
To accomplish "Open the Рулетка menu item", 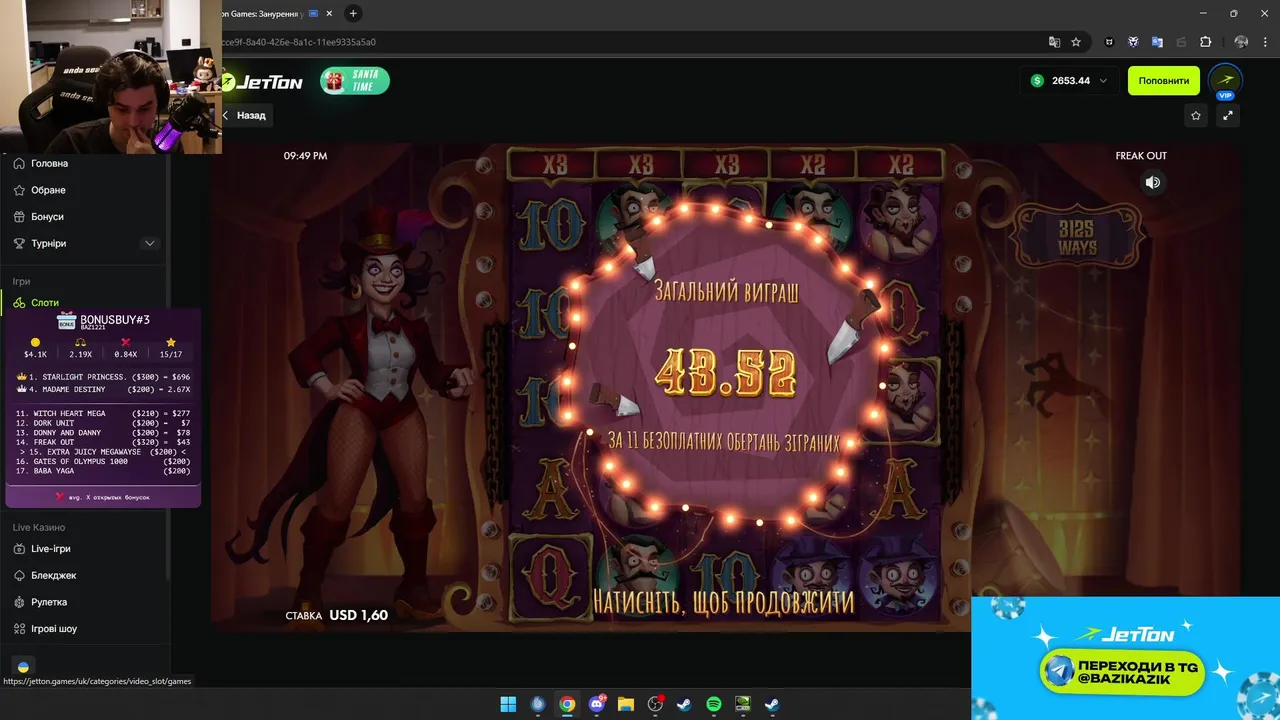I will pos(49,602).
